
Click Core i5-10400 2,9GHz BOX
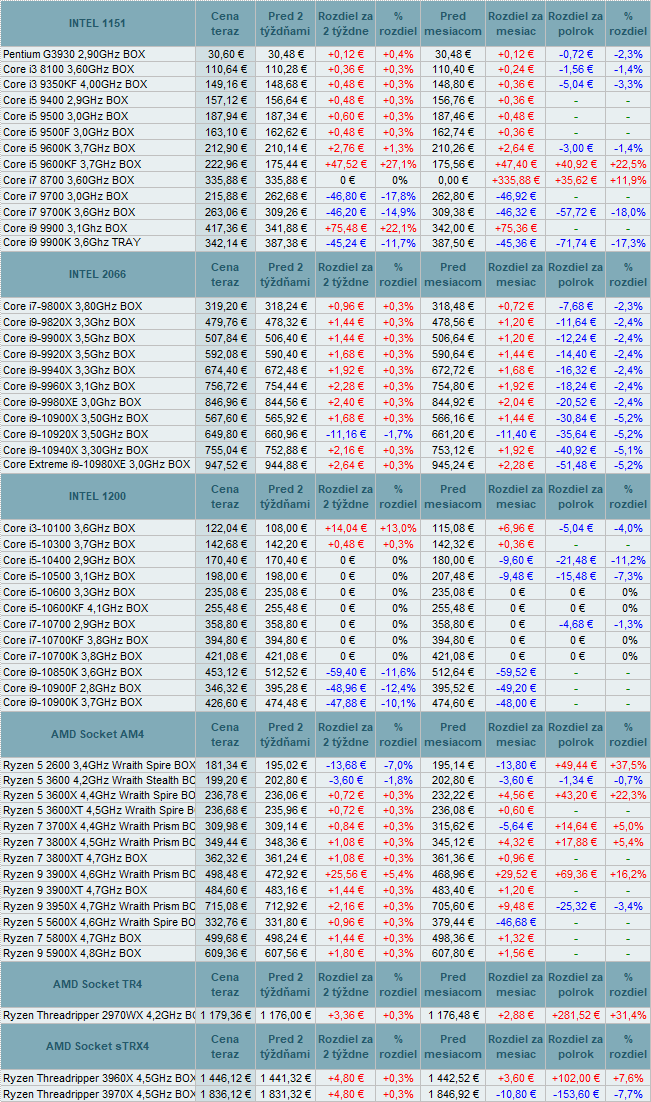tap(69, 561)
